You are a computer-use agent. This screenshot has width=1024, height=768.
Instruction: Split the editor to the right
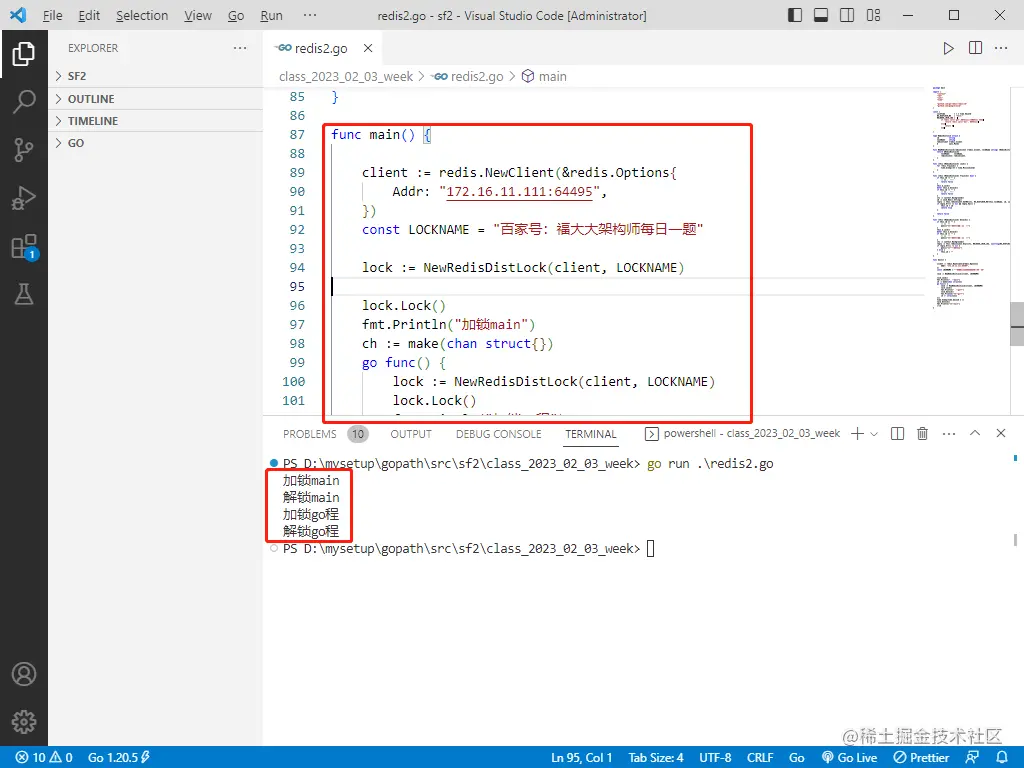tap(975, 48)
